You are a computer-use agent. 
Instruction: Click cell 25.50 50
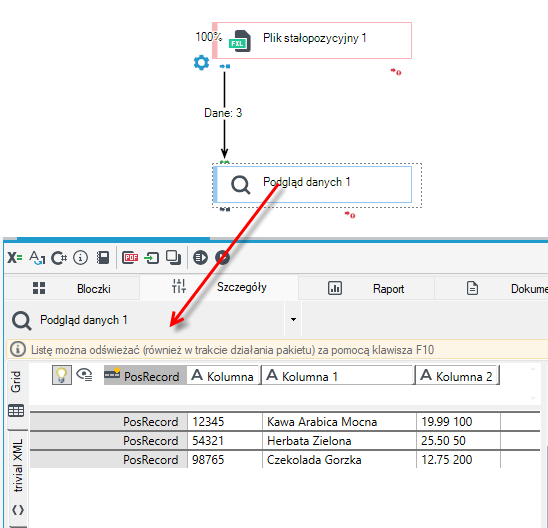[458, 441]
